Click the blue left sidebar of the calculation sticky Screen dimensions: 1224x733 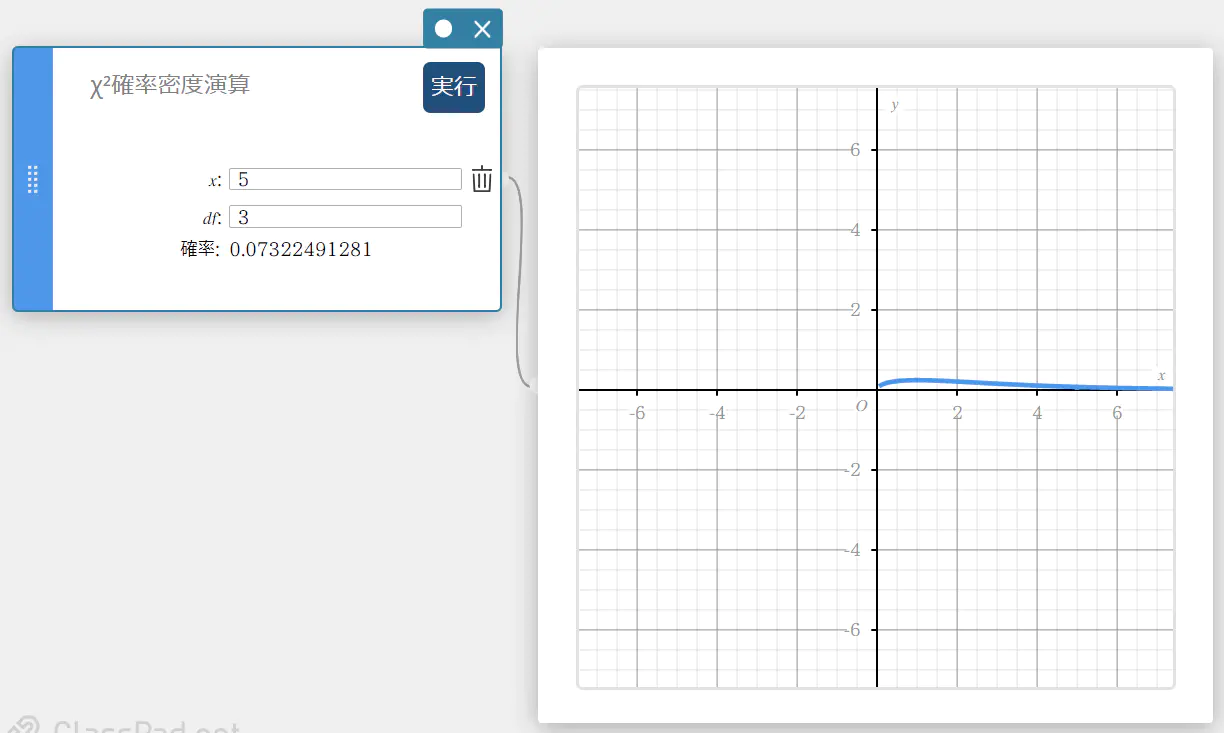[33, 260]
